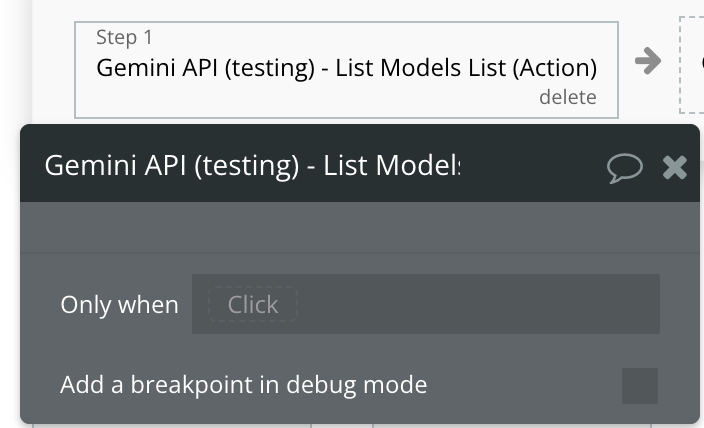The width and height of the screenshot is (704, 428).
Task: Click the white canvas left of Step 1
Action: (x=52, y=62)
